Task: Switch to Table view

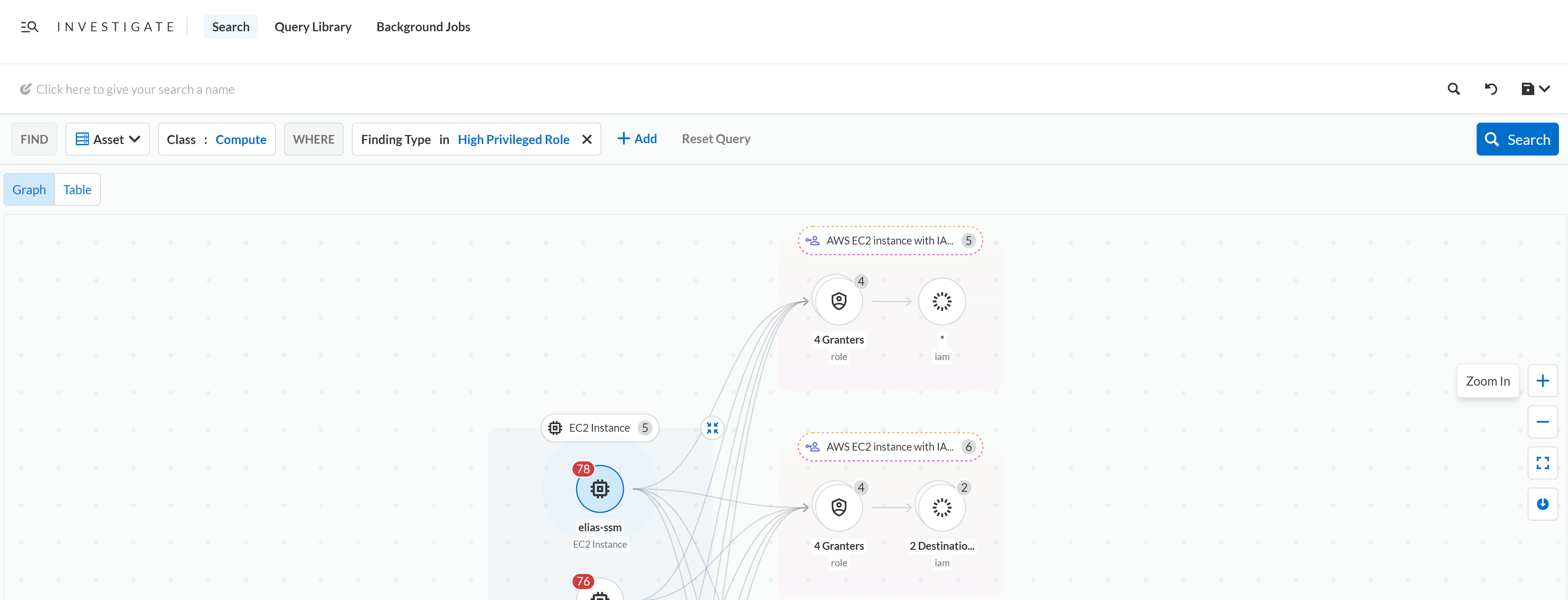Action: point(77,190)
